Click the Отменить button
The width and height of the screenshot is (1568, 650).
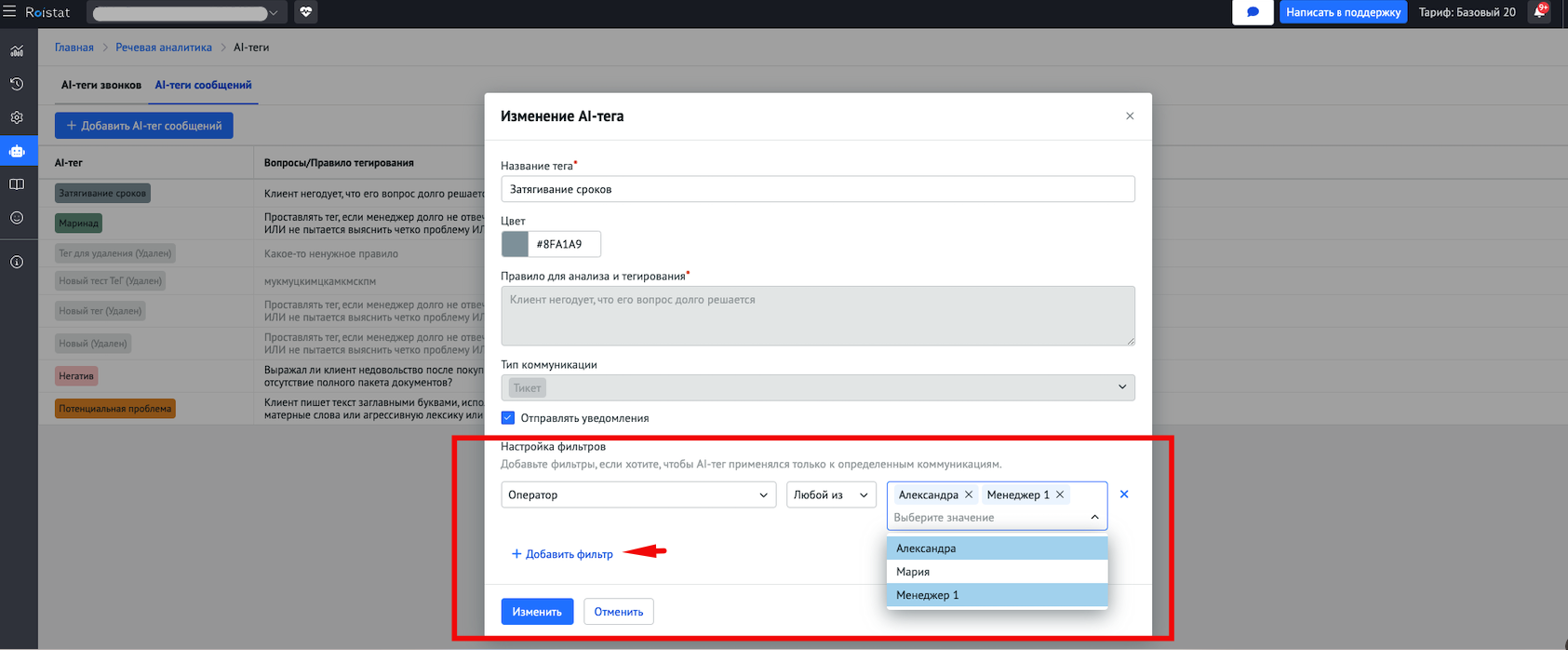(619, 612)
